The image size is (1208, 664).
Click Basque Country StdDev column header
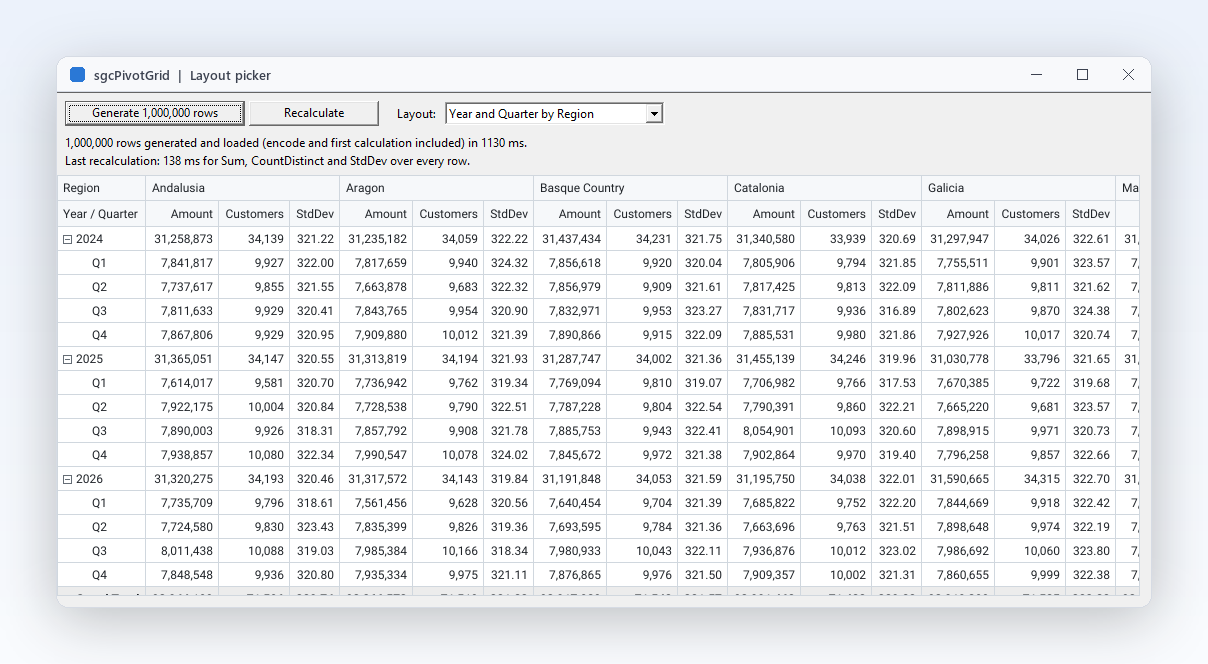(703, 213)
